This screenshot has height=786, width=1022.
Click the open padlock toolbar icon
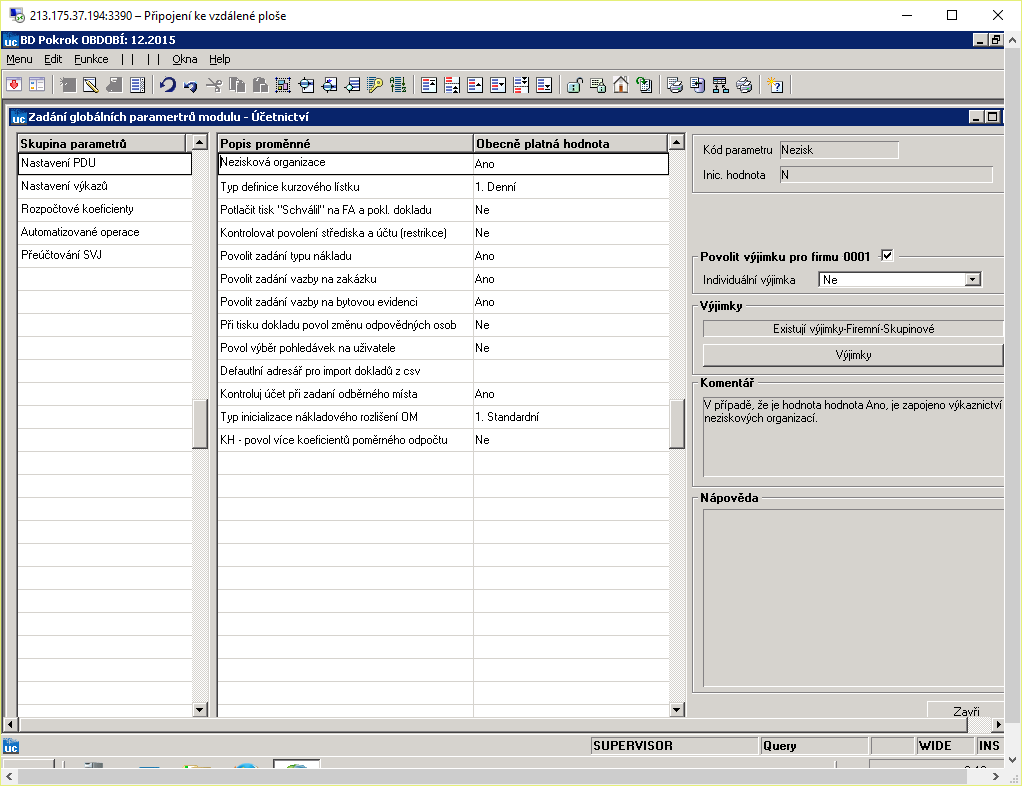pos(574,85)
